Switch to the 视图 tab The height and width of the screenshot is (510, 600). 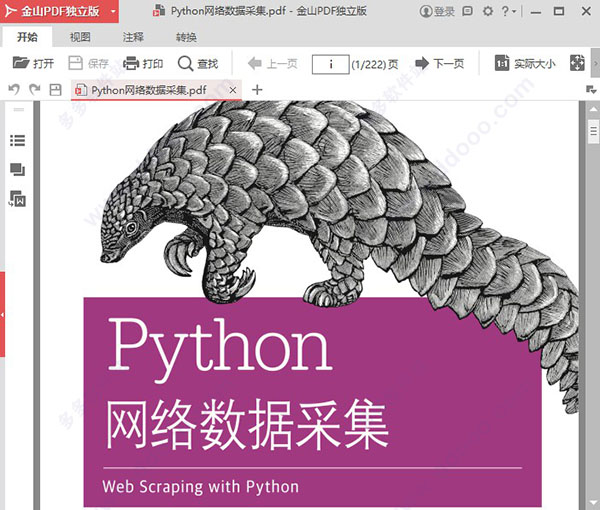[x=80, y=37]
